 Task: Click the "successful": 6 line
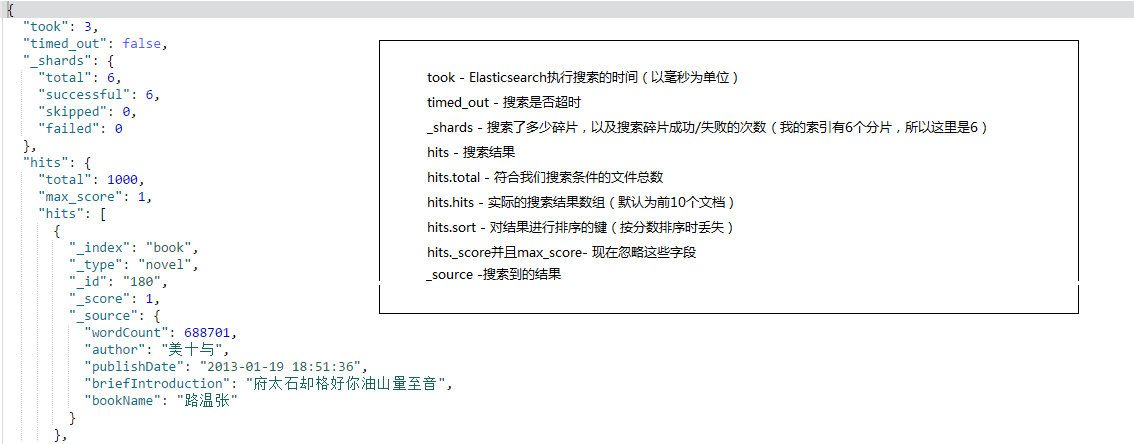click(98, 95)
